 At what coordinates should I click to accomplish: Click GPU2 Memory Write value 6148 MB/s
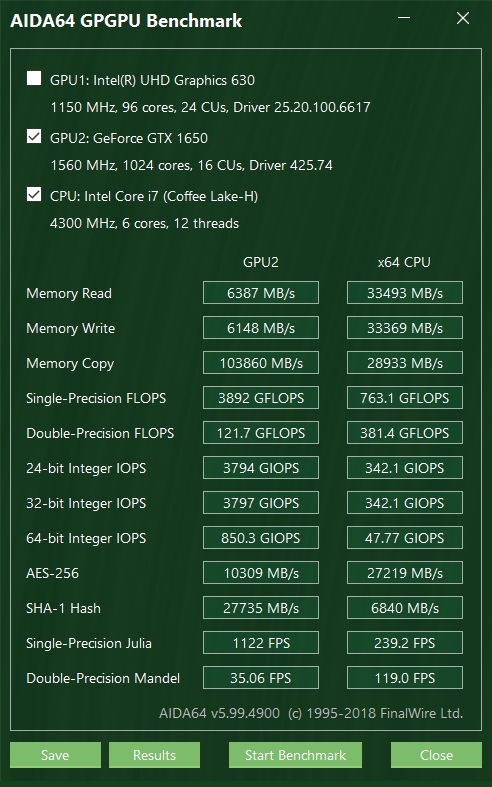[261, 328]
